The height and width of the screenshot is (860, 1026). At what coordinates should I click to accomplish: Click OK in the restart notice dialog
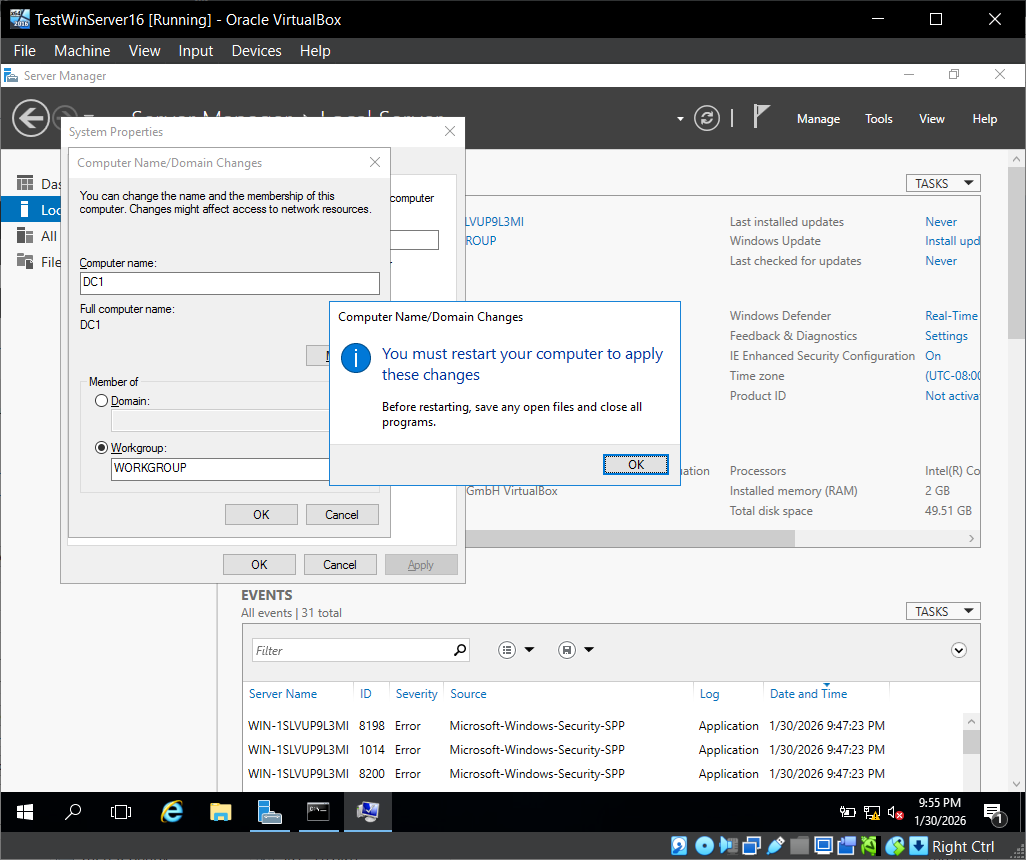(x=636, y=464)
